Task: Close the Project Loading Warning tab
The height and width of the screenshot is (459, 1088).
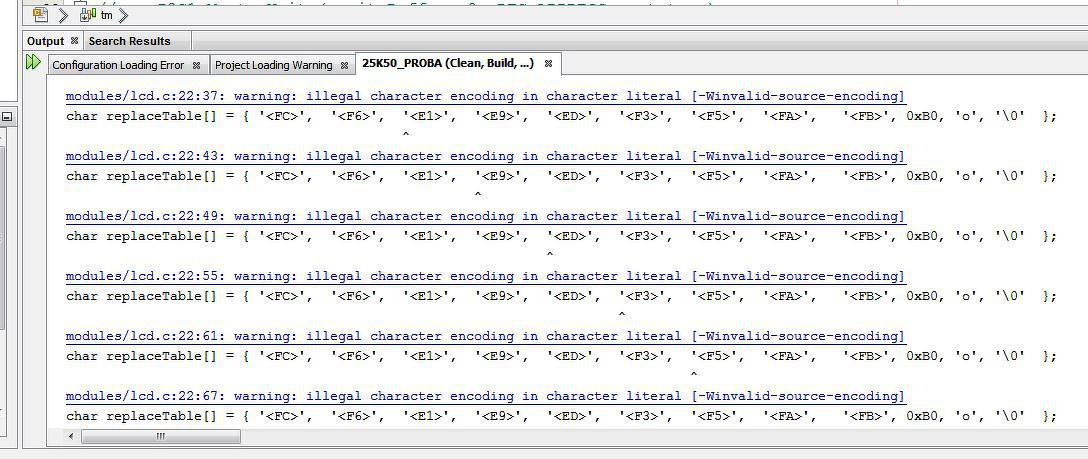Action: [x=344, y=65]
